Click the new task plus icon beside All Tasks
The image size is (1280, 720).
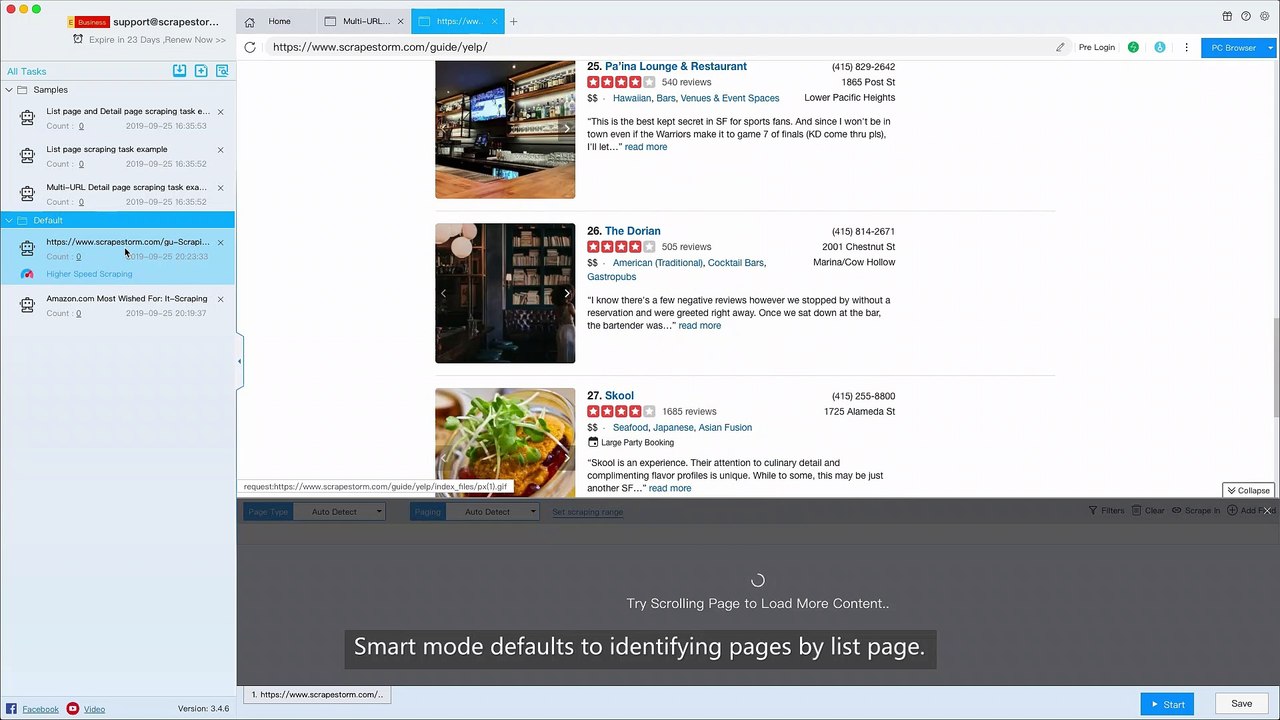[201, 71]
